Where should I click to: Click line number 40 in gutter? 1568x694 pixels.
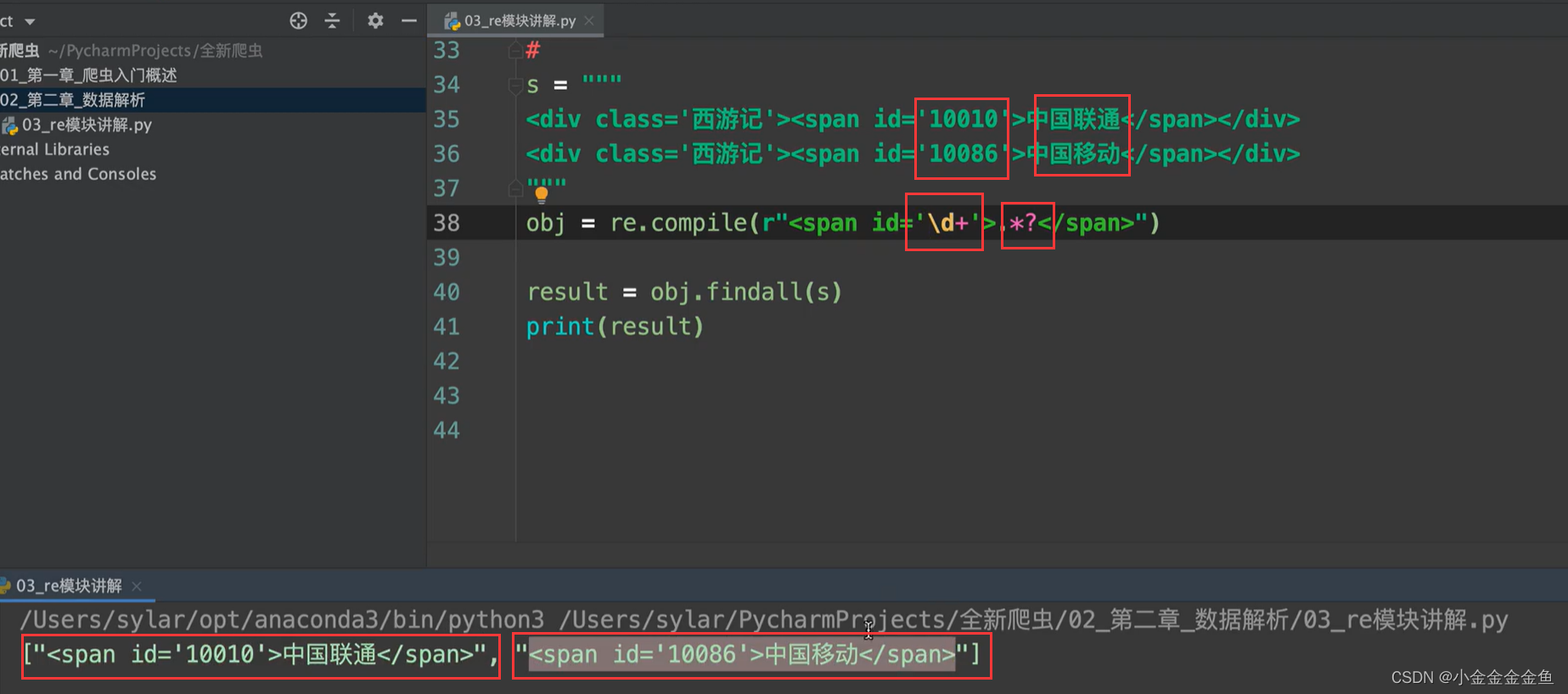pos(447,293)
